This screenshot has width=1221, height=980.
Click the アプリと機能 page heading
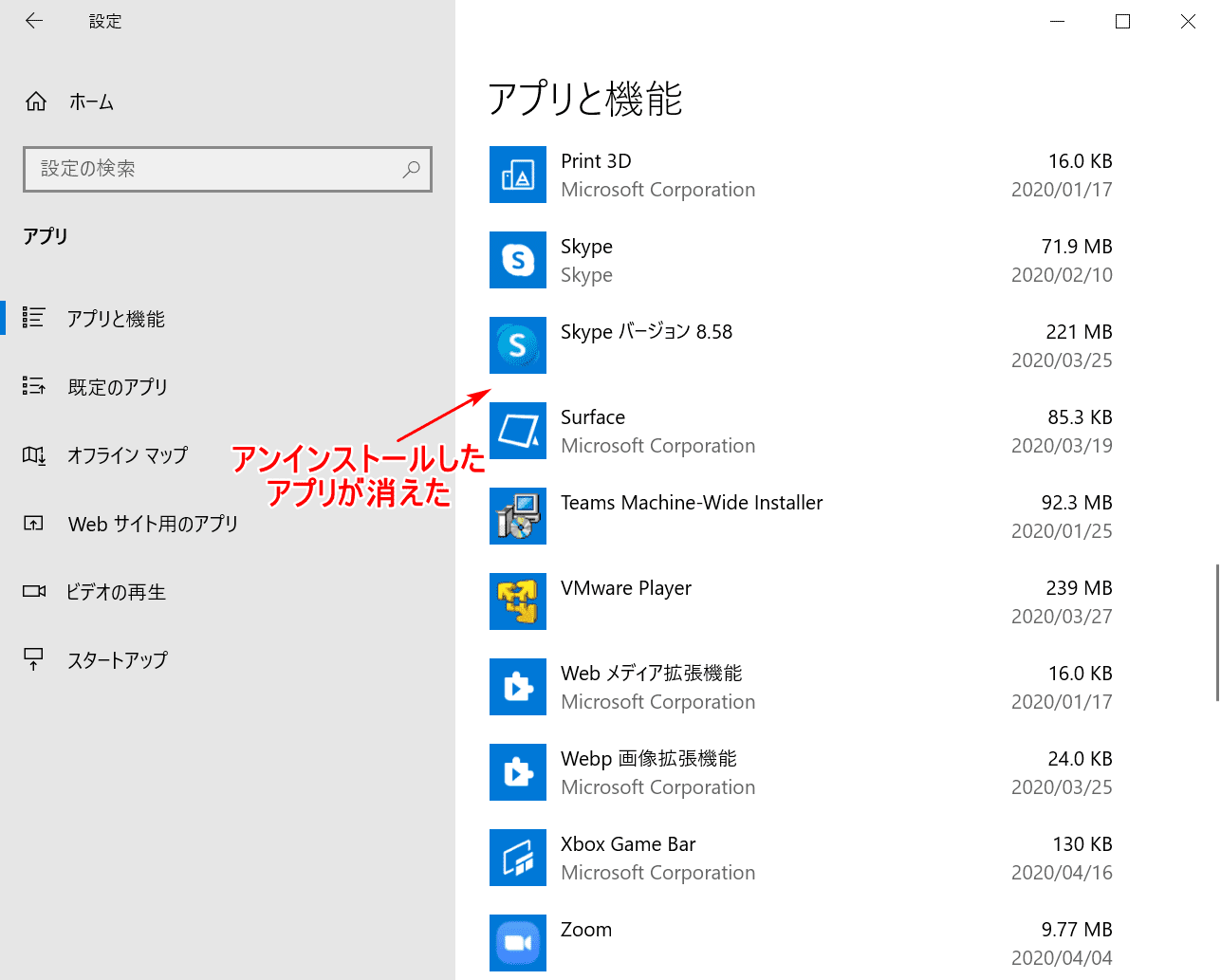tap(585, 99)
